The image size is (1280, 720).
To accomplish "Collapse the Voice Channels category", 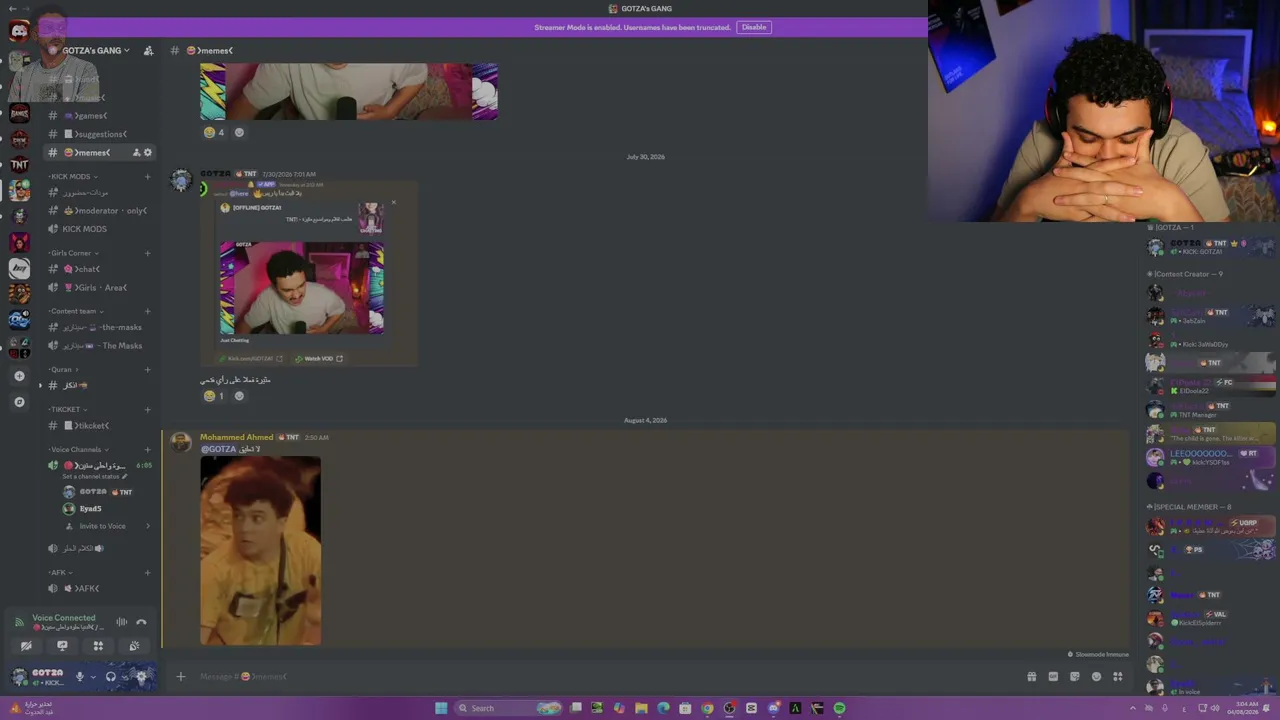I will (77, 450).
